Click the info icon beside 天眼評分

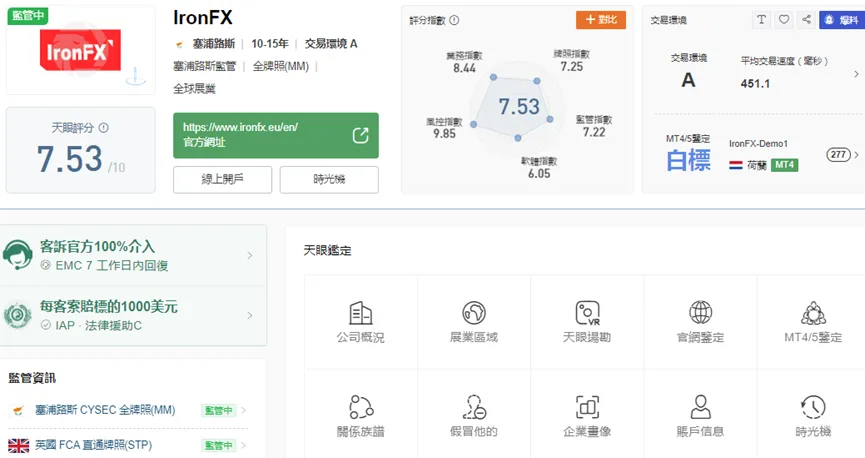coord(103,127)
